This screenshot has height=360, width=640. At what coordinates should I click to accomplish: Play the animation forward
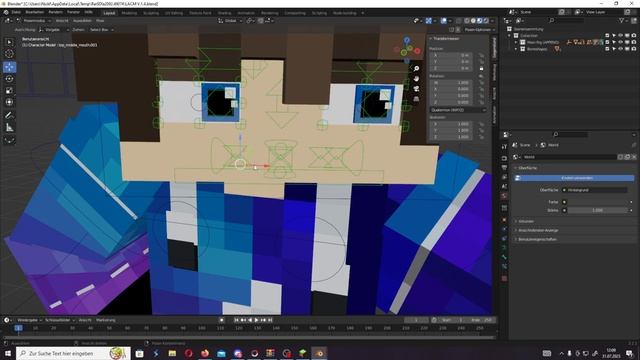pyautogui.click(x=256, y=320)
